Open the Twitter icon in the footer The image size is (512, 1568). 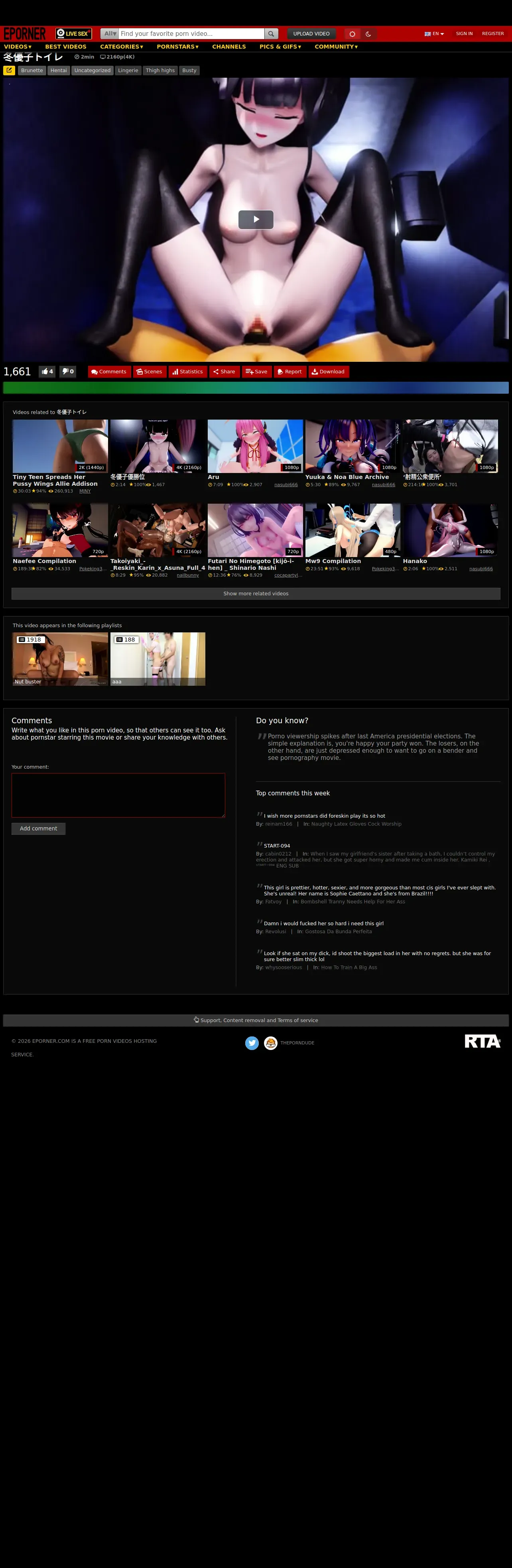coord(252,1043)
